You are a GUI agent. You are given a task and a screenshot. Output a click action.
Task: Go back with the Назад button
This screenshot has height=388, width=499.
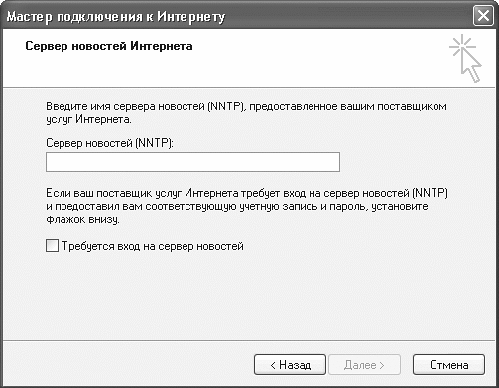[x=290, y=365]
